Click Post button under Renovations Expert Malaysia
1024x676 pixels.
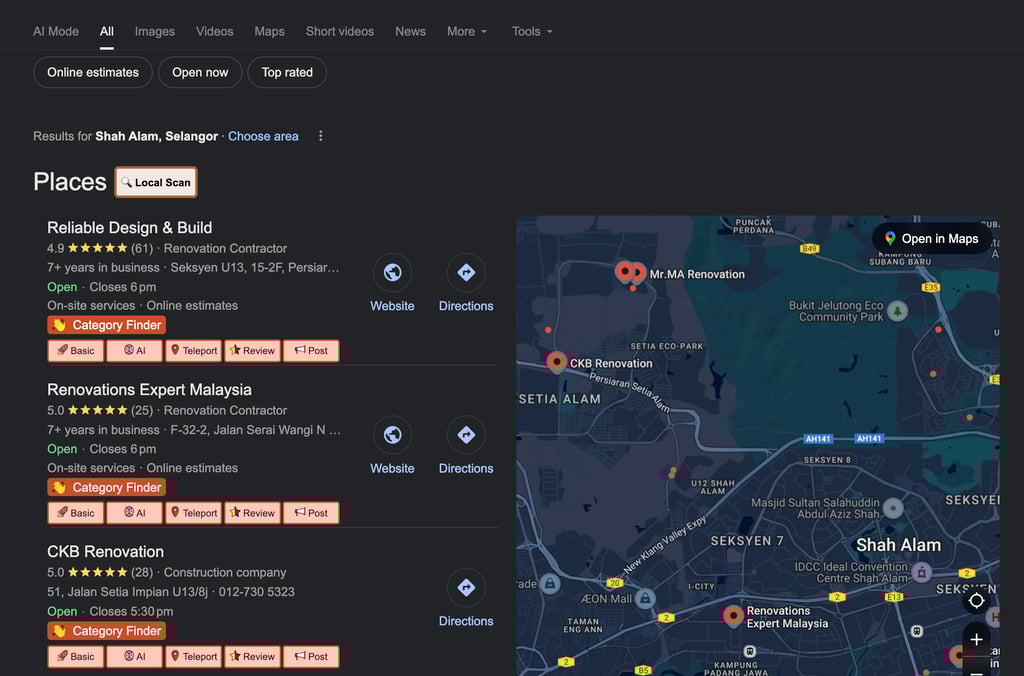312,513
